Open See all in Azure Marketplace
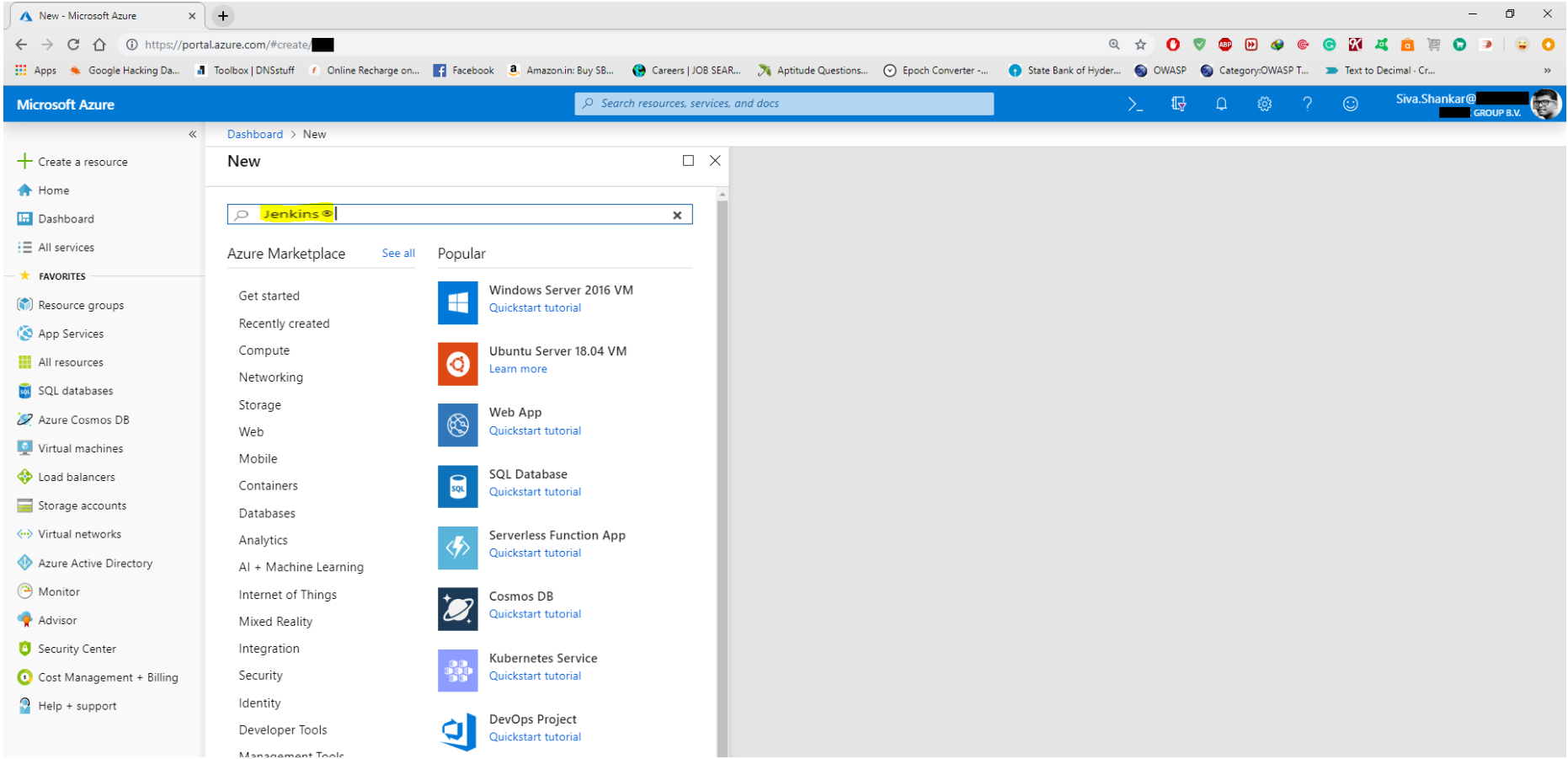This screenshot has width=1568, height=759. click(x=397, y=253)
